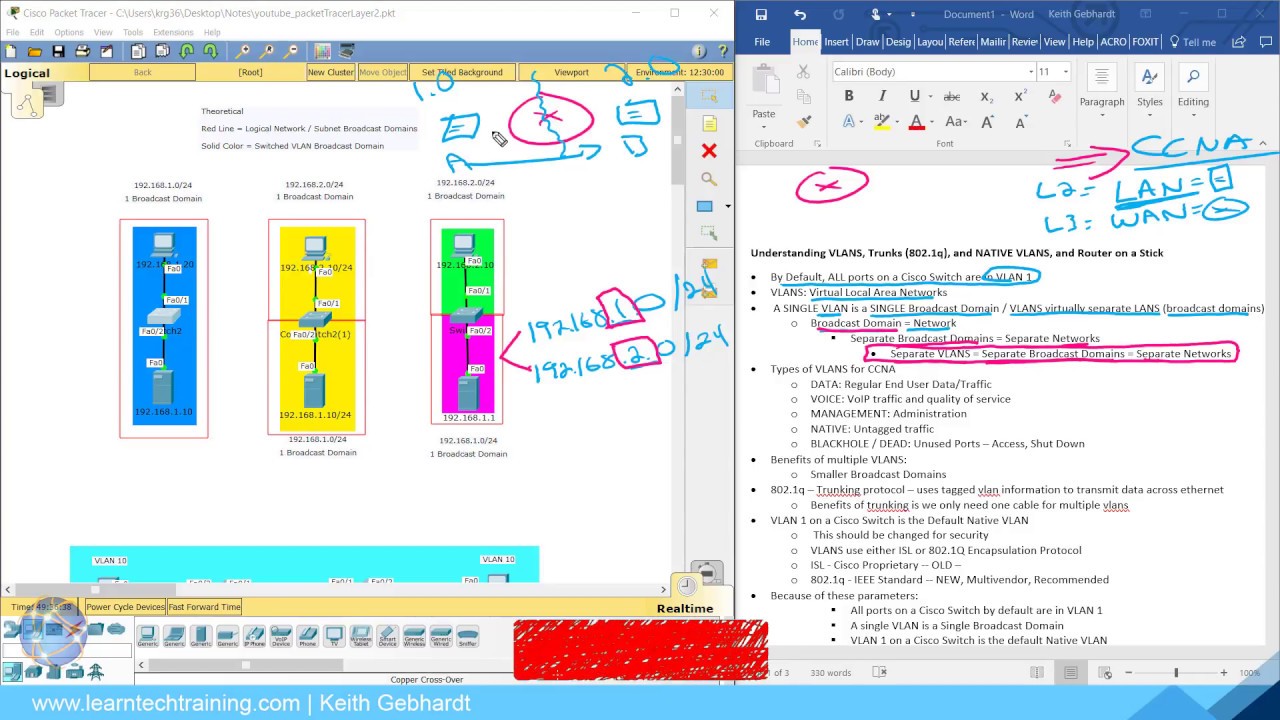Select Generic PC end device icon
The image size is (1280, 720).
pyautogui.click(x=147, y=636)
